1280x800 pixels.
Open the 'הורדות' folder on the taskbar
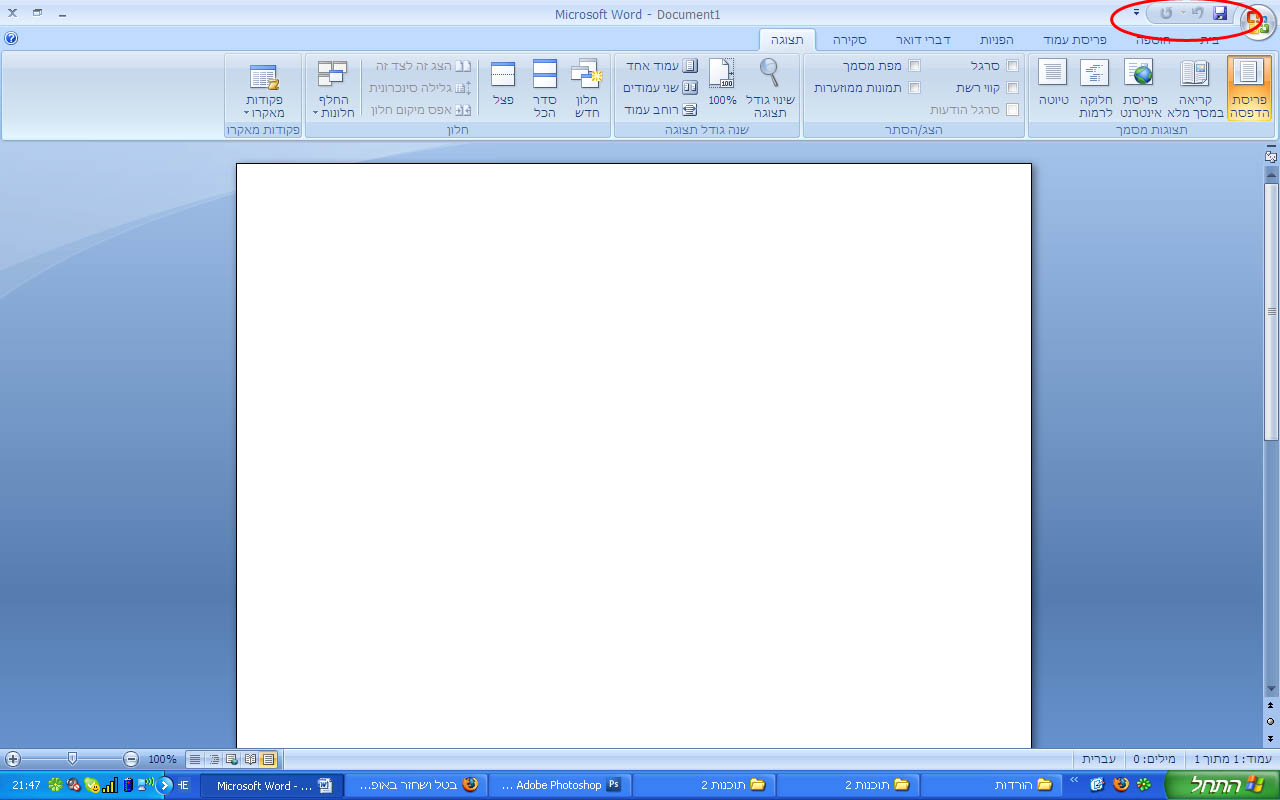[990, 785]
